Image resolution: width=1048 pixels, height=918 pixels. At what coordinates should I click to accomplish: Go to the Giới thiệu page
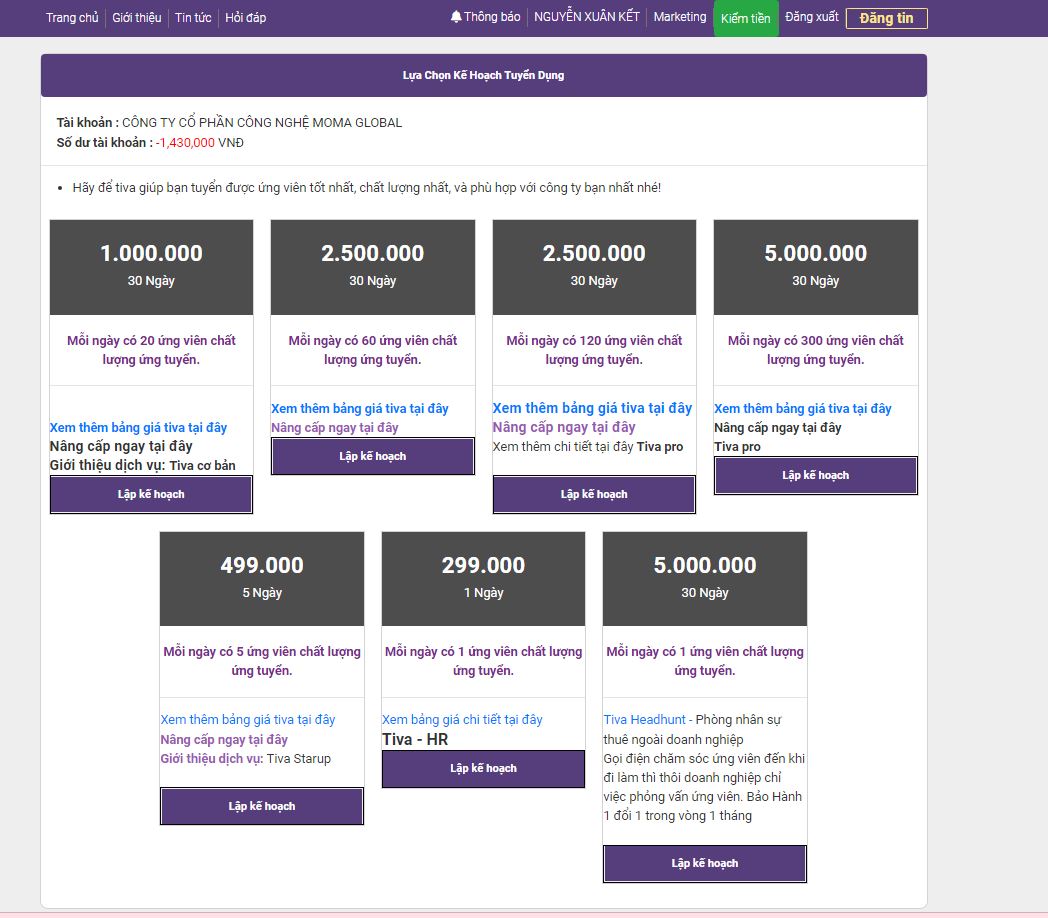(x=136, y=18)
